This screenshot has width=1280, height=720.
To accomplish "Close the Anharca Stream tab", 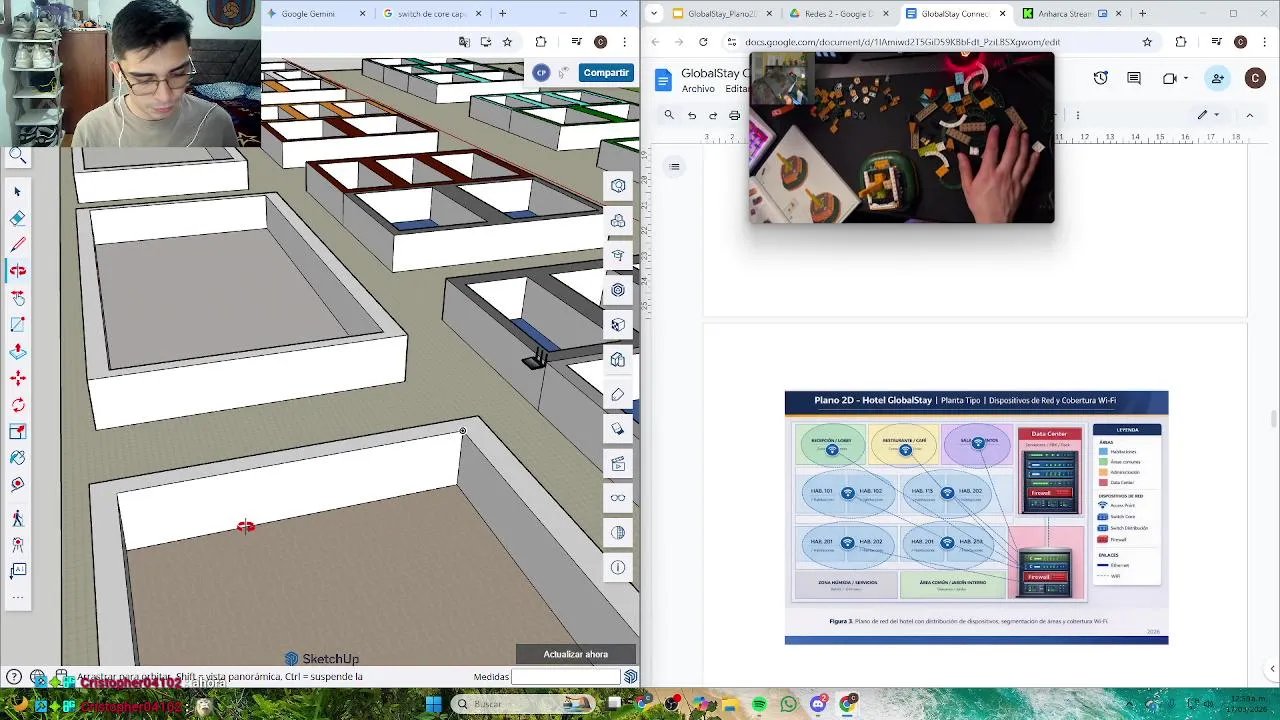I will pyautogui.click(x=1118, y=14).
